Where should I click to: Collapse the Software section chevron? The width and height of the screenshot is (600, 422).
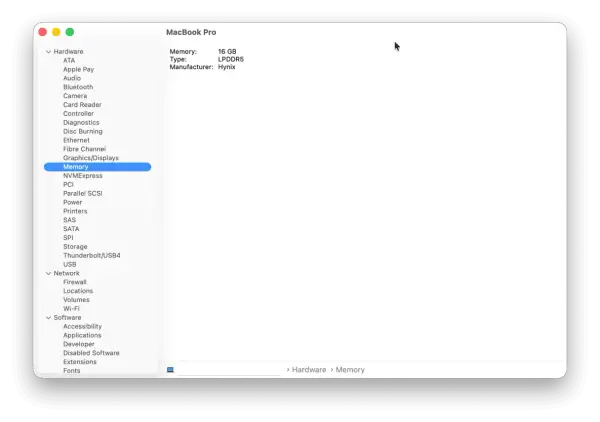[x=48, y=318]
